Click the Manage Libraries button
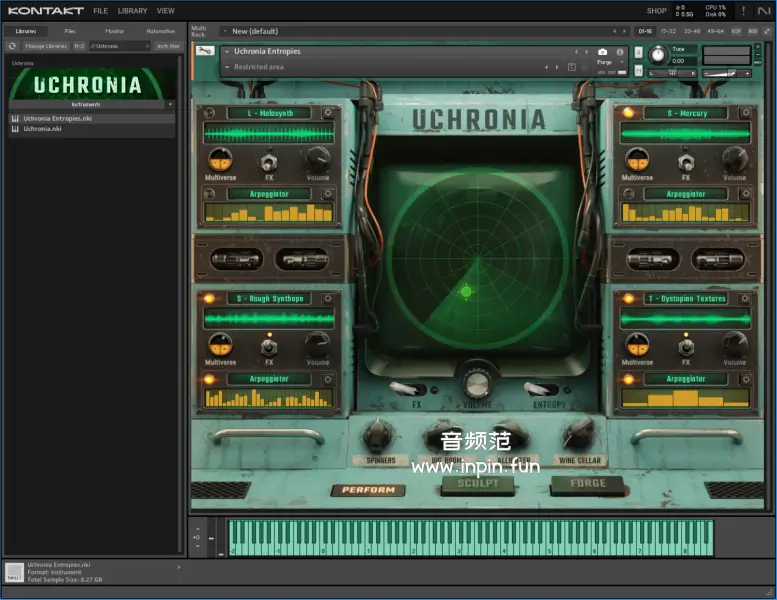Viewport: 777px width, 600px height. pos(46,46)
